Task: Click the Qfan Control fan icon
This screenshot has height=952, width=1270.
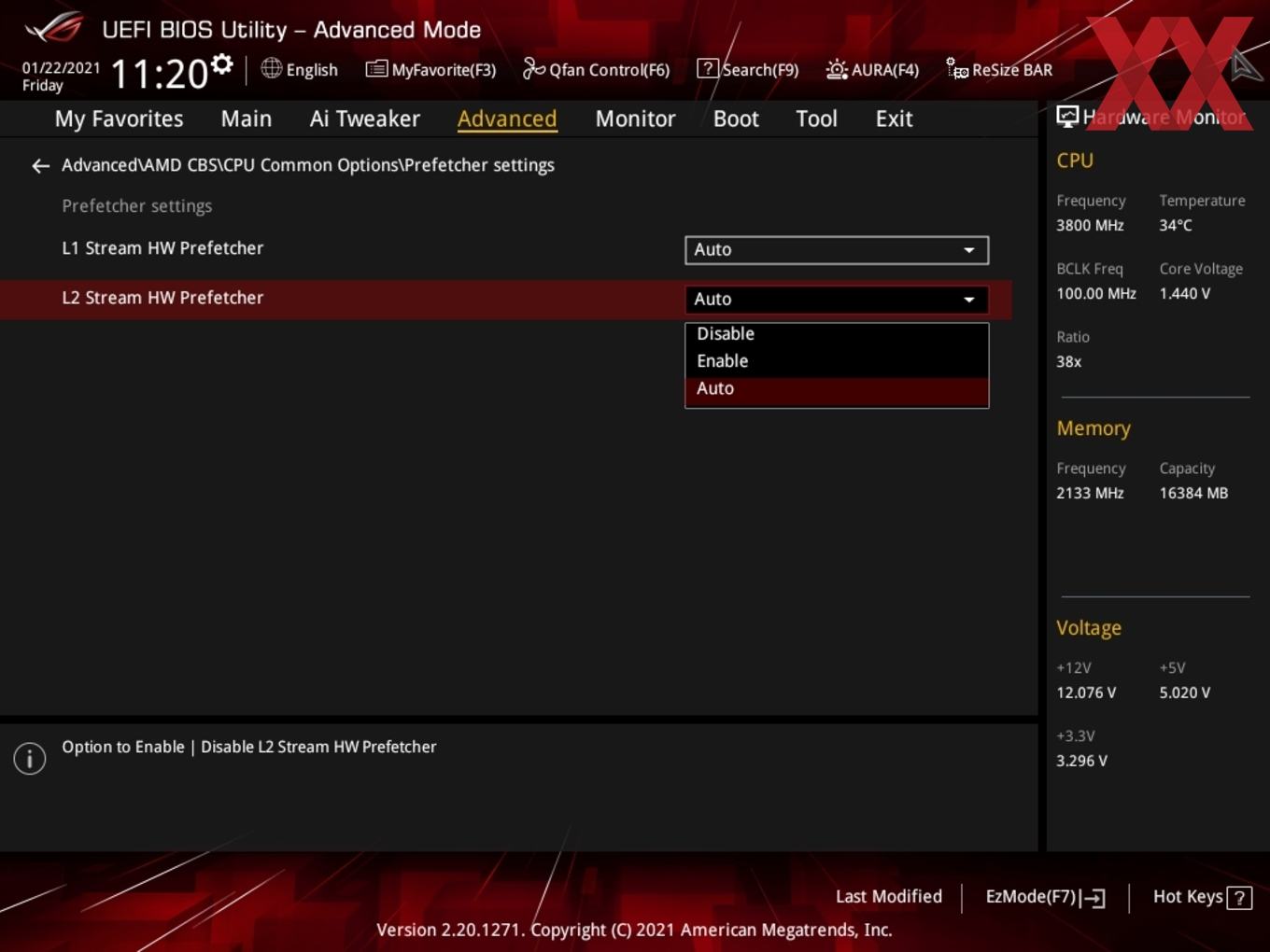Action: pos(533,68)
